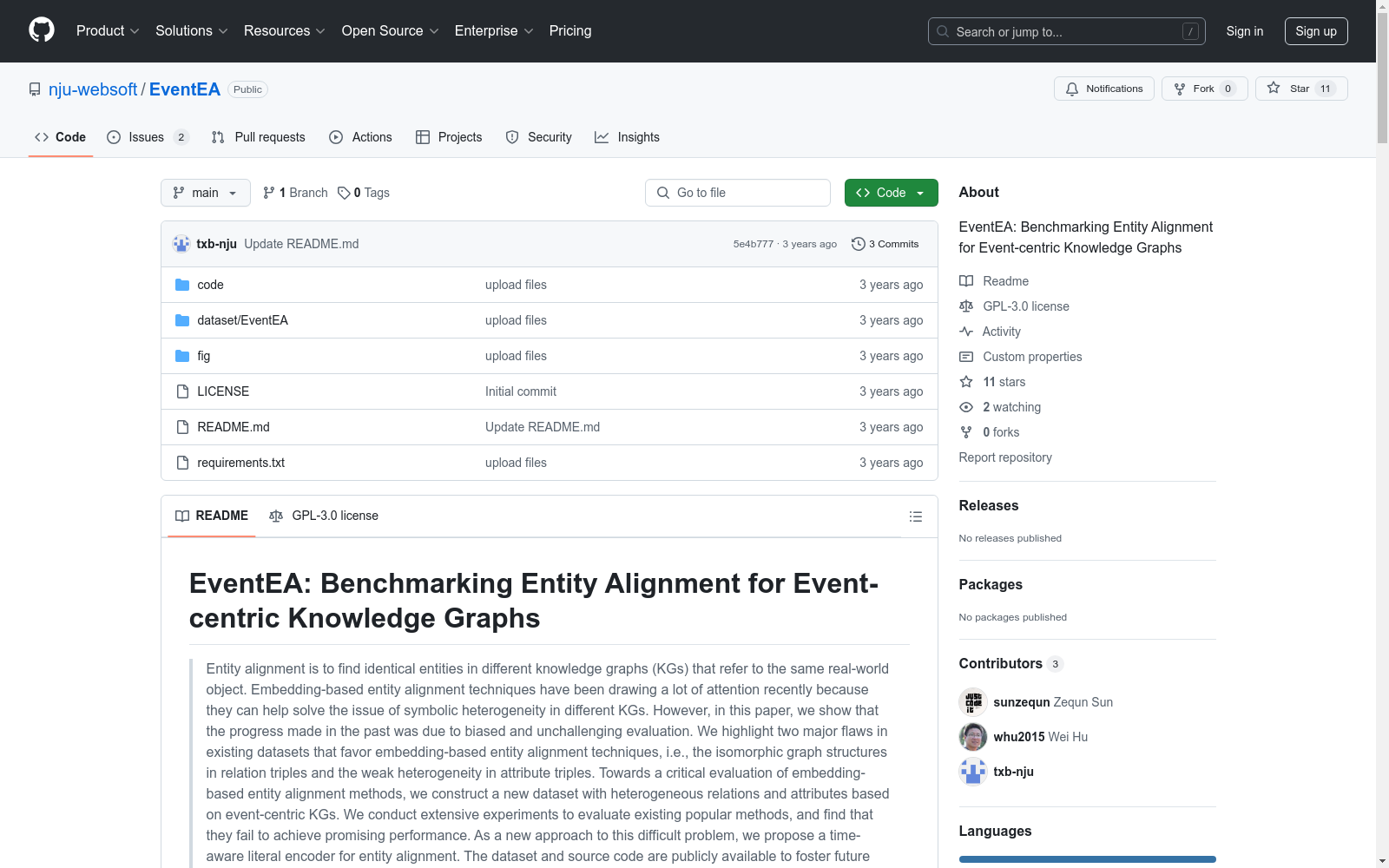
Task: Expand the Open Source menu
Action: pyautogui.click(x=391, y=31)
